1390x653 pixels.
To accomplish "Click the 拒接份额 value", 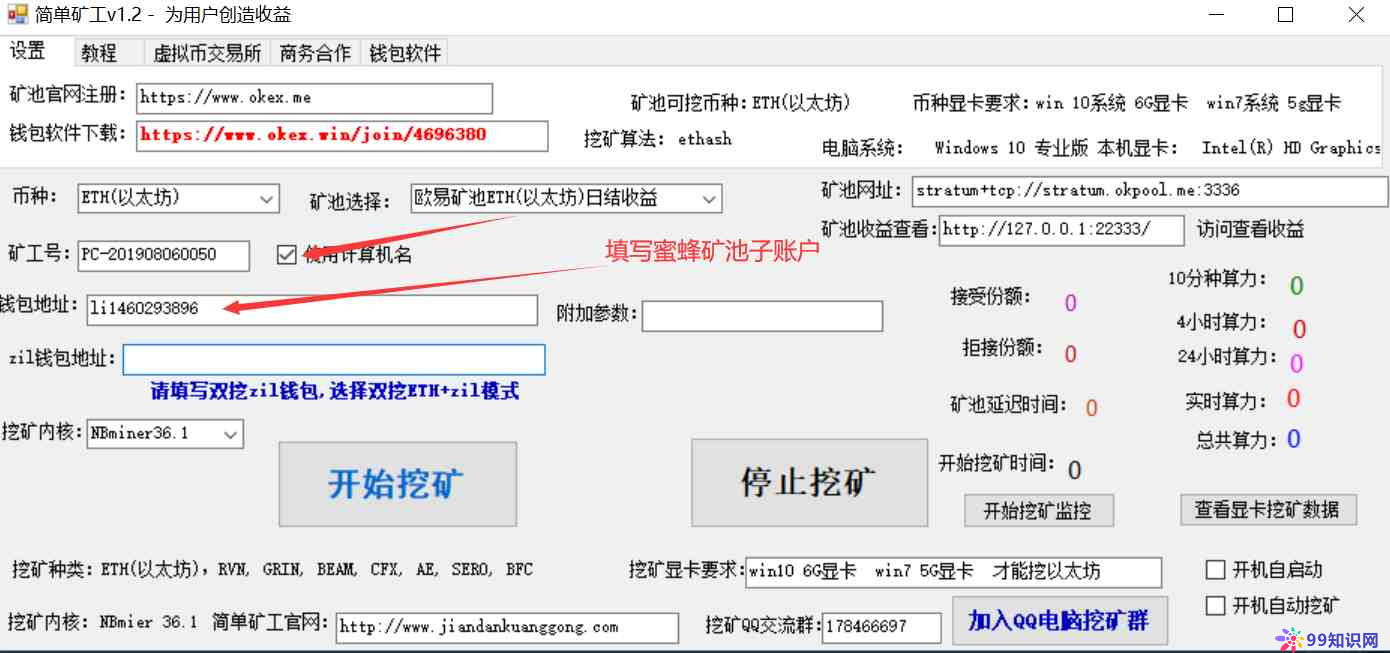I will click(1070, 354).
